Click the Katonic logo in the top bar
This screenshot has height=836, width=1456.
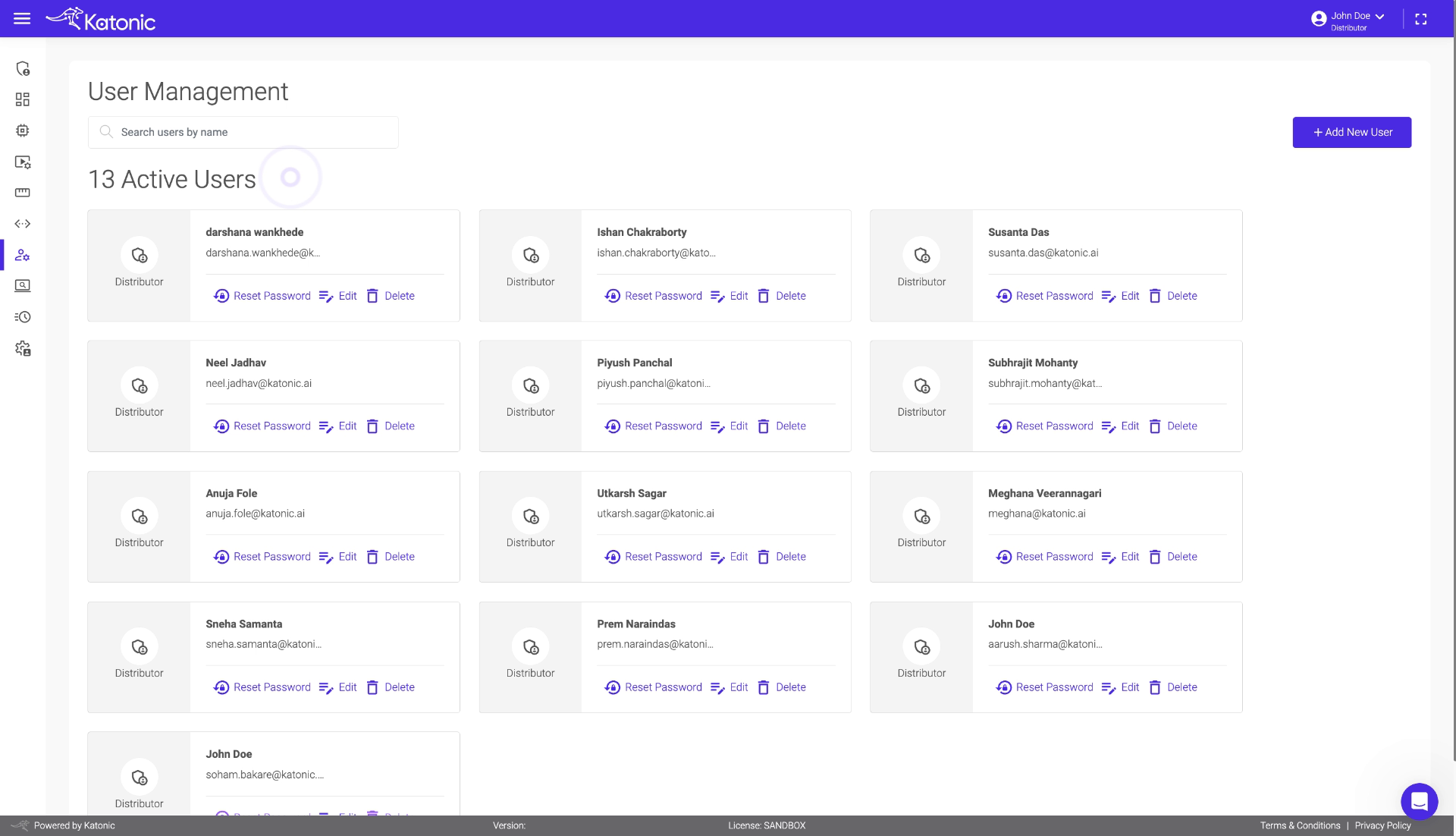[101, 18]
